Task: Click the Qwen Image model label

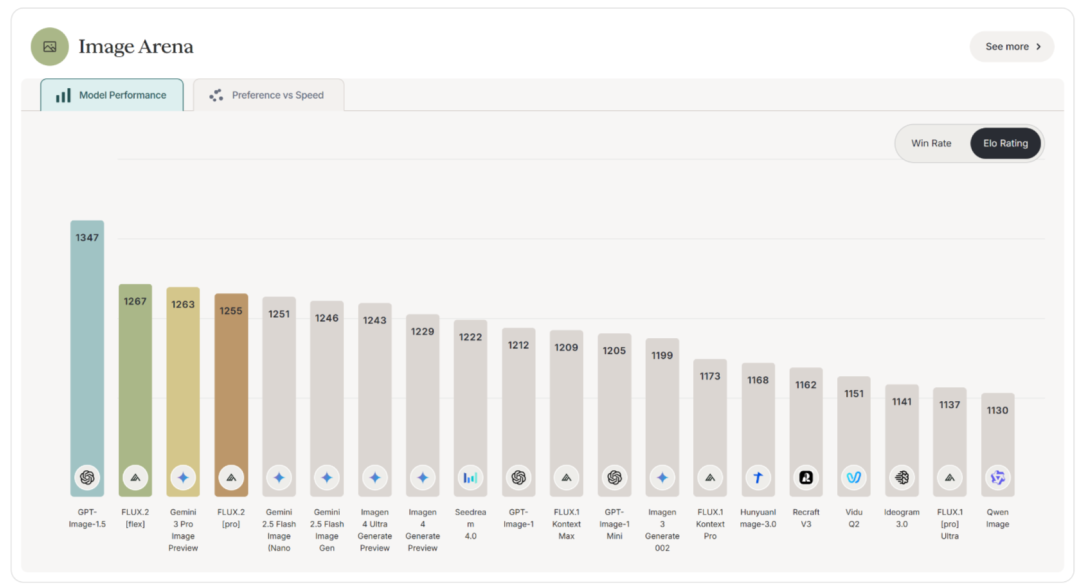Action: [x=997, y=518]
